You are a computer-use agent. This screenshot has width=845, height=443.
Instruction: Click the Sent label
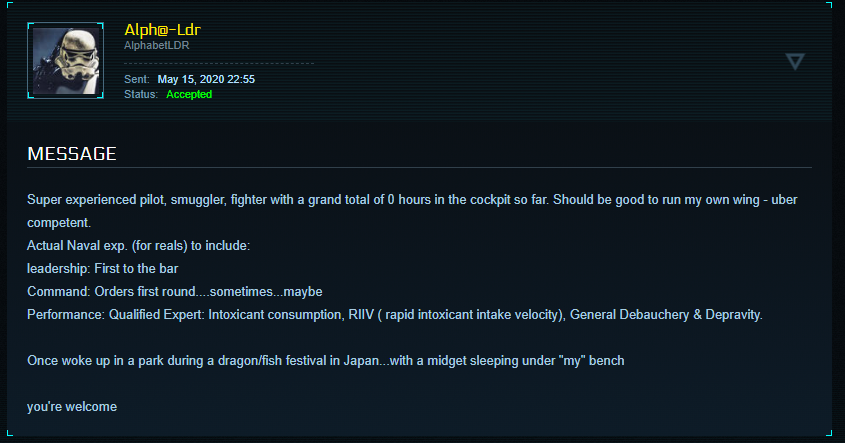(x=137, y=79)
